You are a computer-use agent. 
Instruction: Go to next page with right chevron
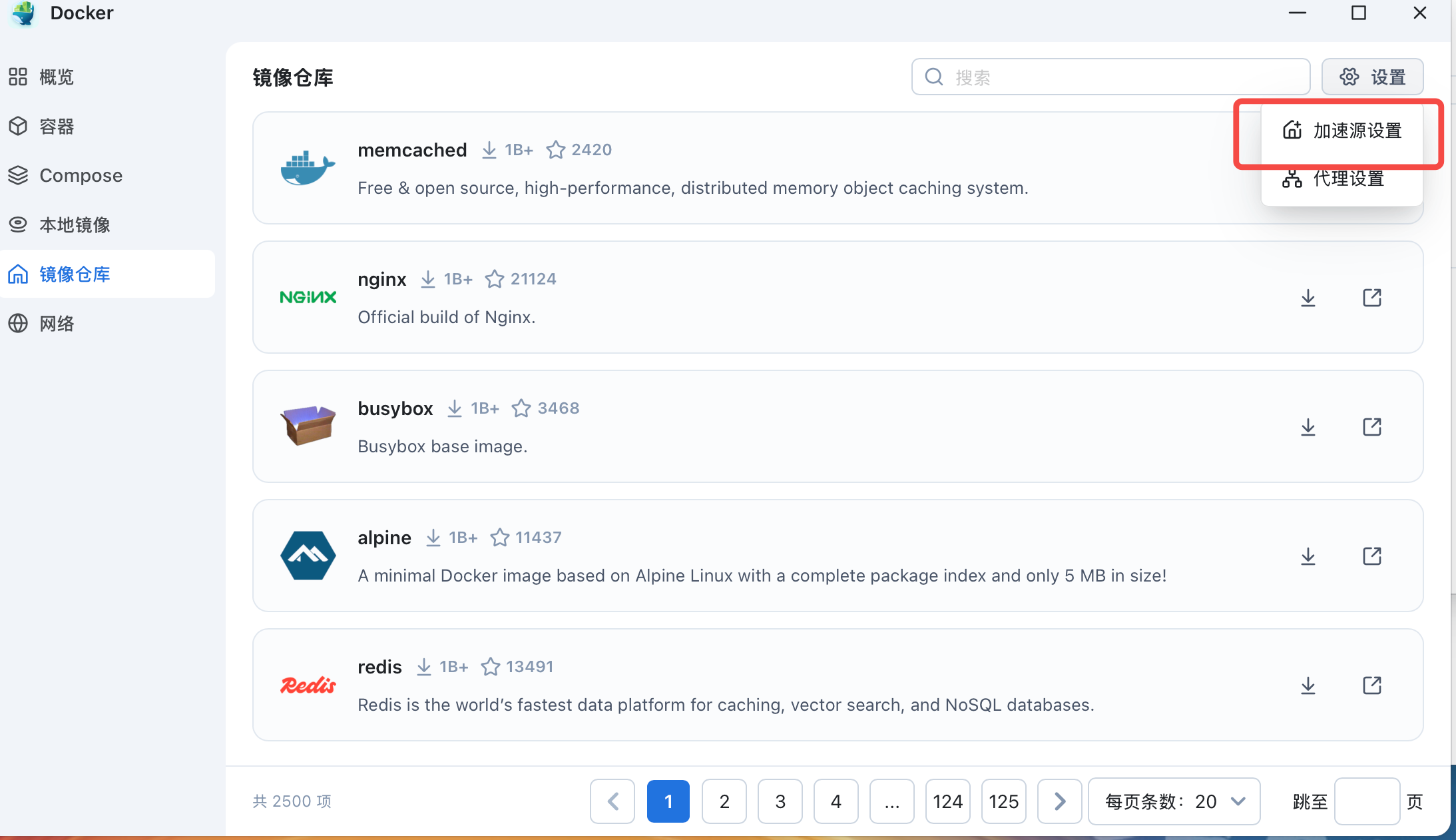pyautogui.click(x=1059, y=801)
